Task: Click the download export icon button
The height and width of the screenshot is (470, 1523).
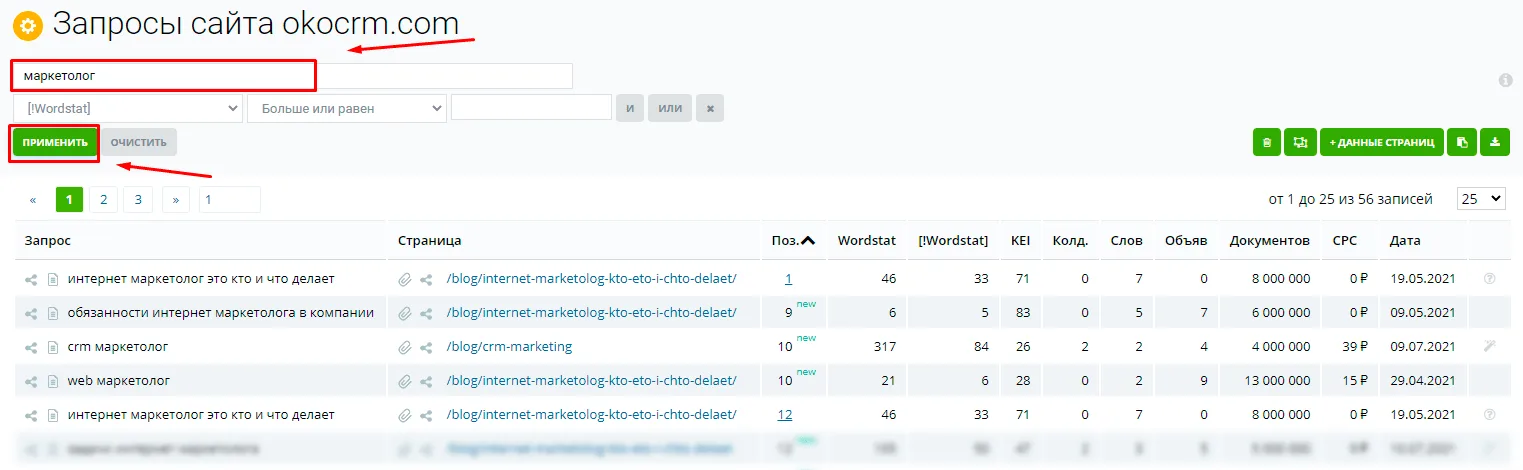Action: pos(1495,142)
